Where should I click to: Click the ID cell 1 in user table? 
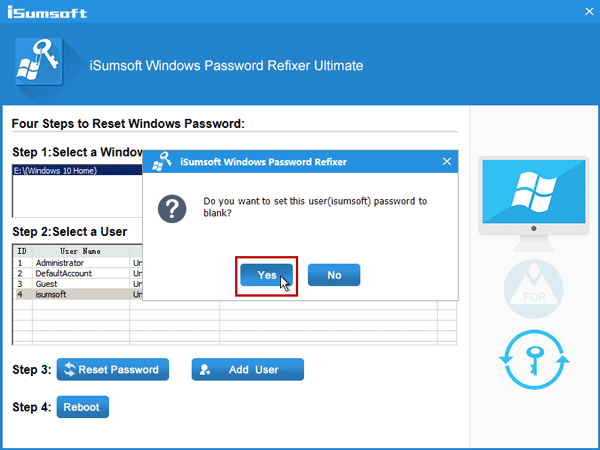pyautogui.click(x=20, y=263)
